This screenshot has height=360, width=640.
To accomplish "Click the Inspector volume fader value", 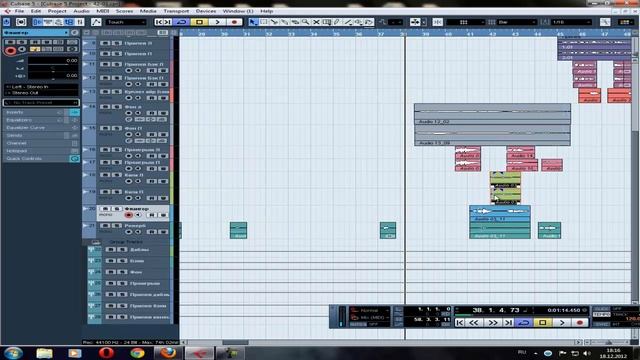I will (53, 60).
